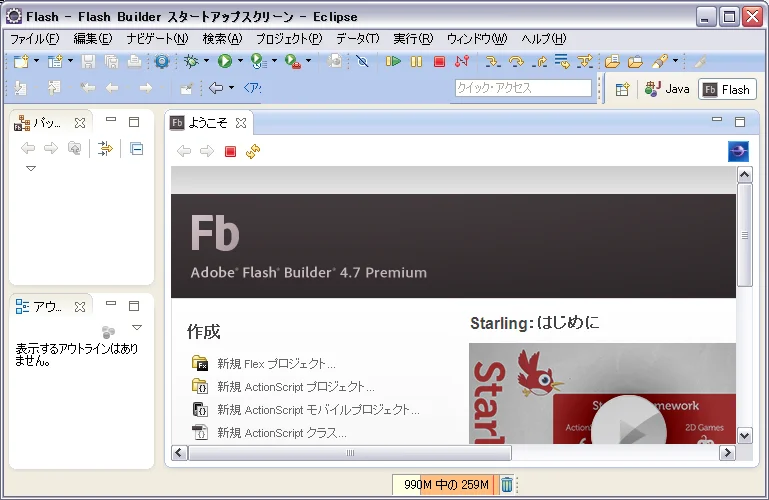Click the Eclipse globe icon in welcome view
Viewport: 769px width, 500px height.
click(x=738, y=151)
